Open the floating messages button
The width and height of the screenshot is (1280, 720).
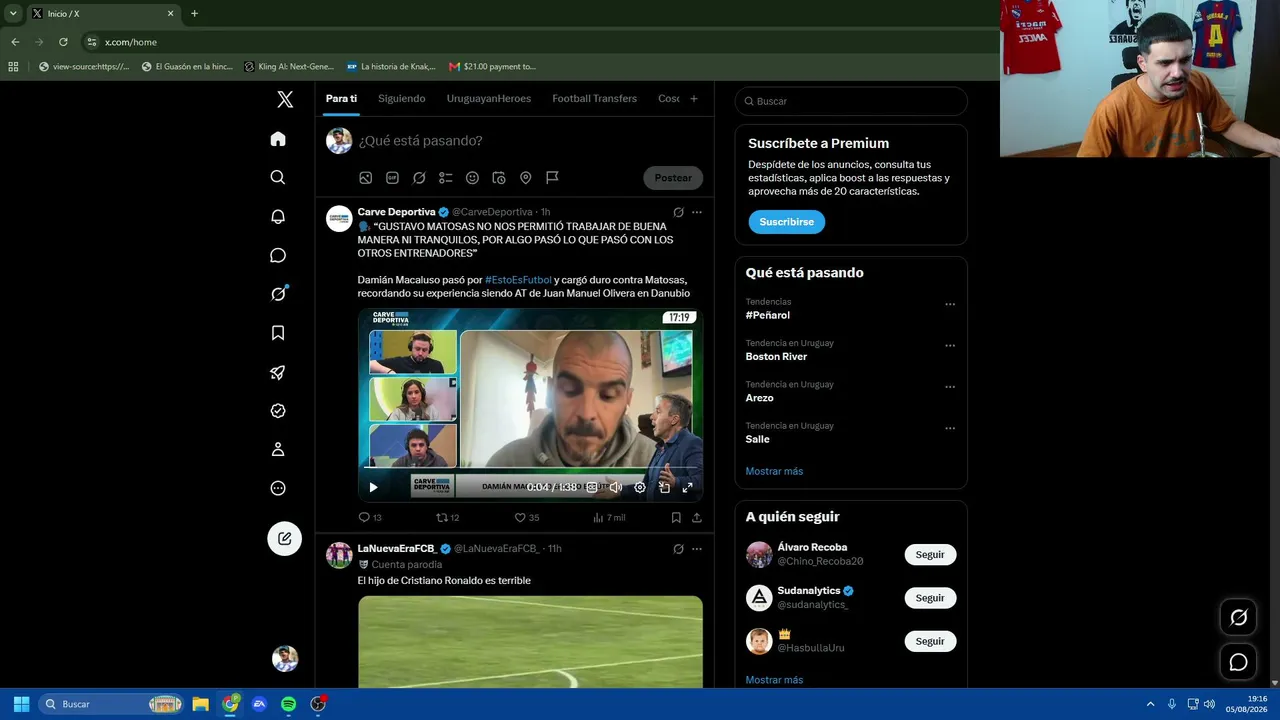click(x=1238, y=662)
